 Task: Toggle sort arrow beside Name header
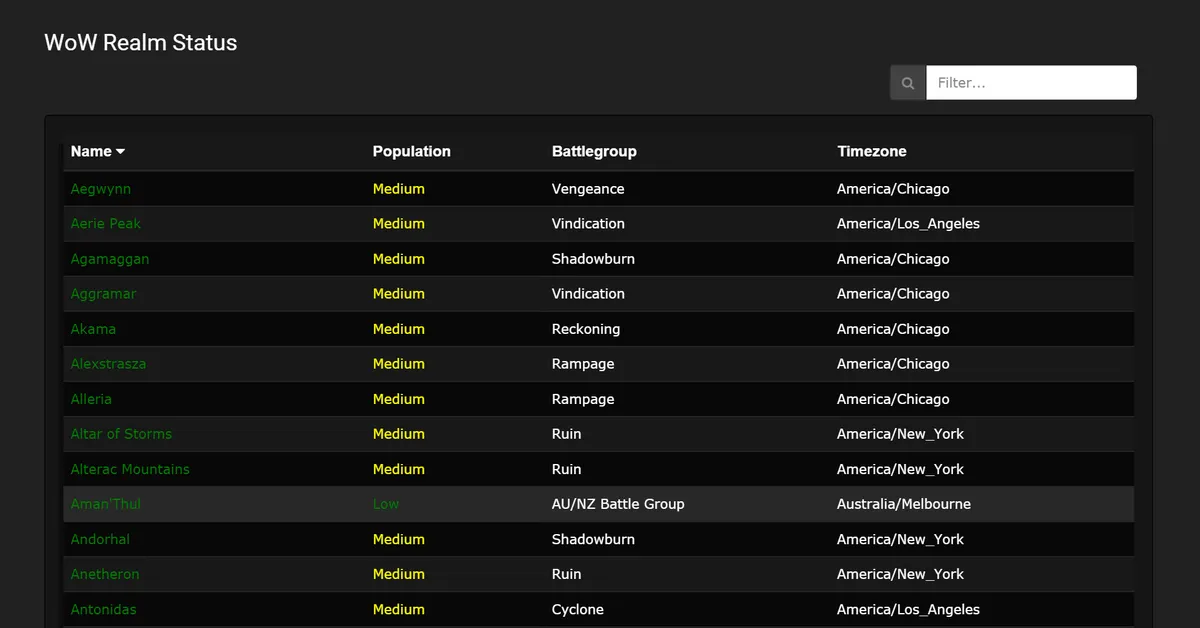121,152
